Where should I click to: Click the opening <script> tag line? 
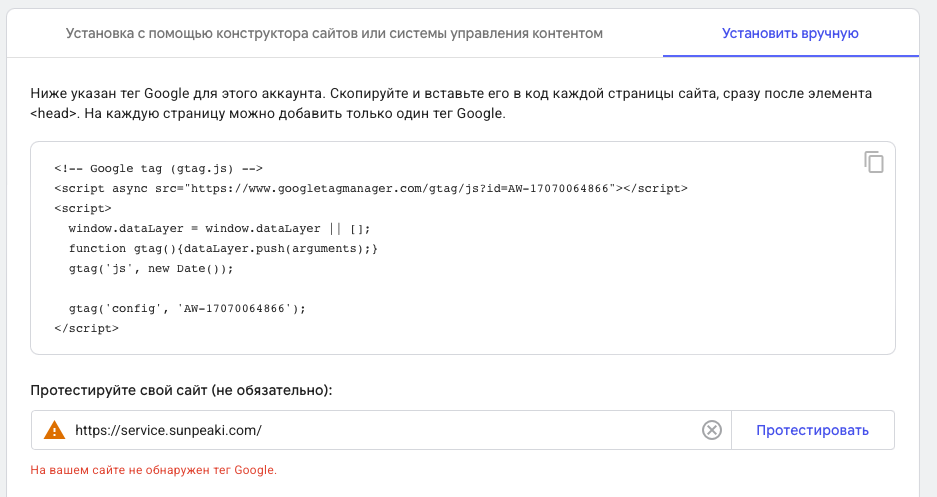83,208
